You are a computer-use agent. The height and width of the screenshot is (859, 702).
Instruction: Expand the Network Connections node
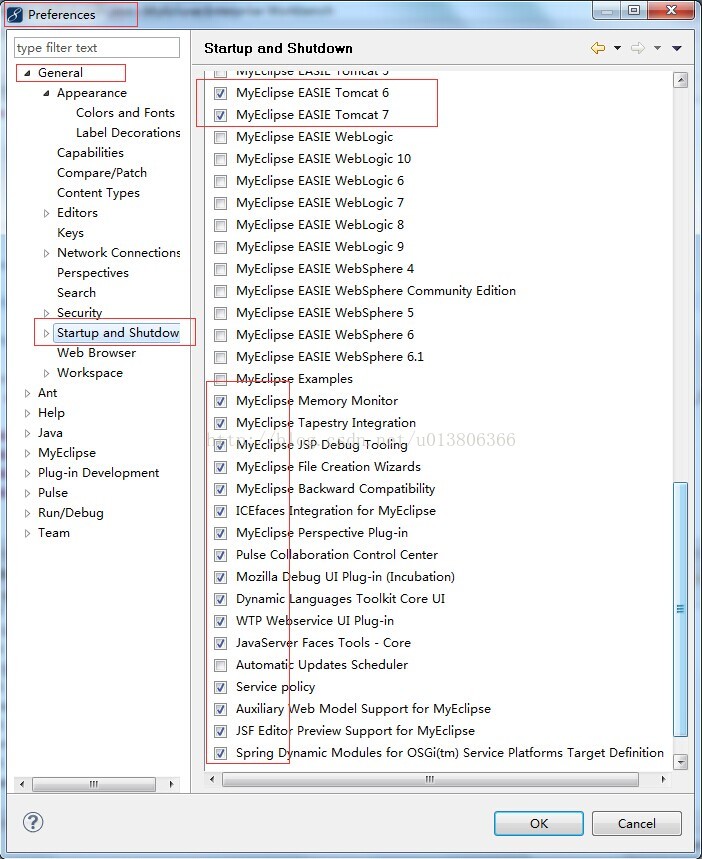pos(46,253)
